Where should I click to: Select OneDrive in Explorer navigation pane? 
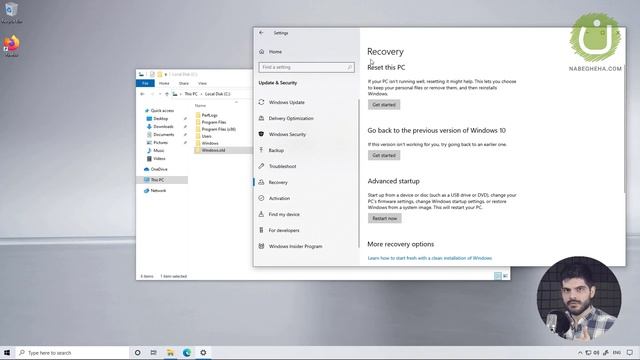click(159, 169)
